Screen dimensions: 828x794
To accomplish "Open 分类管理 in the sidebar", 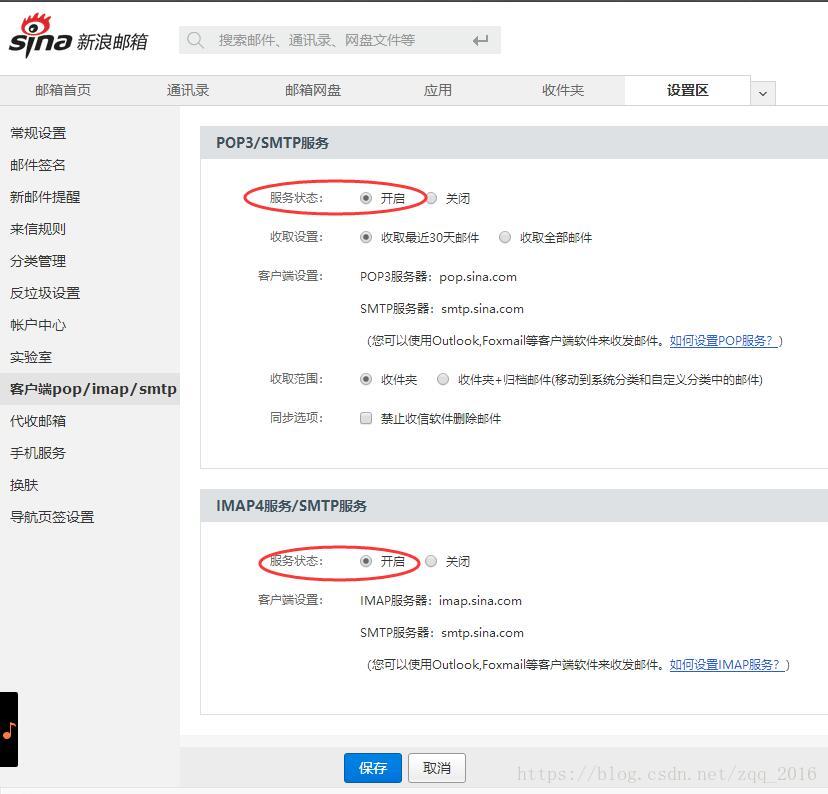I will coord(38,261).
